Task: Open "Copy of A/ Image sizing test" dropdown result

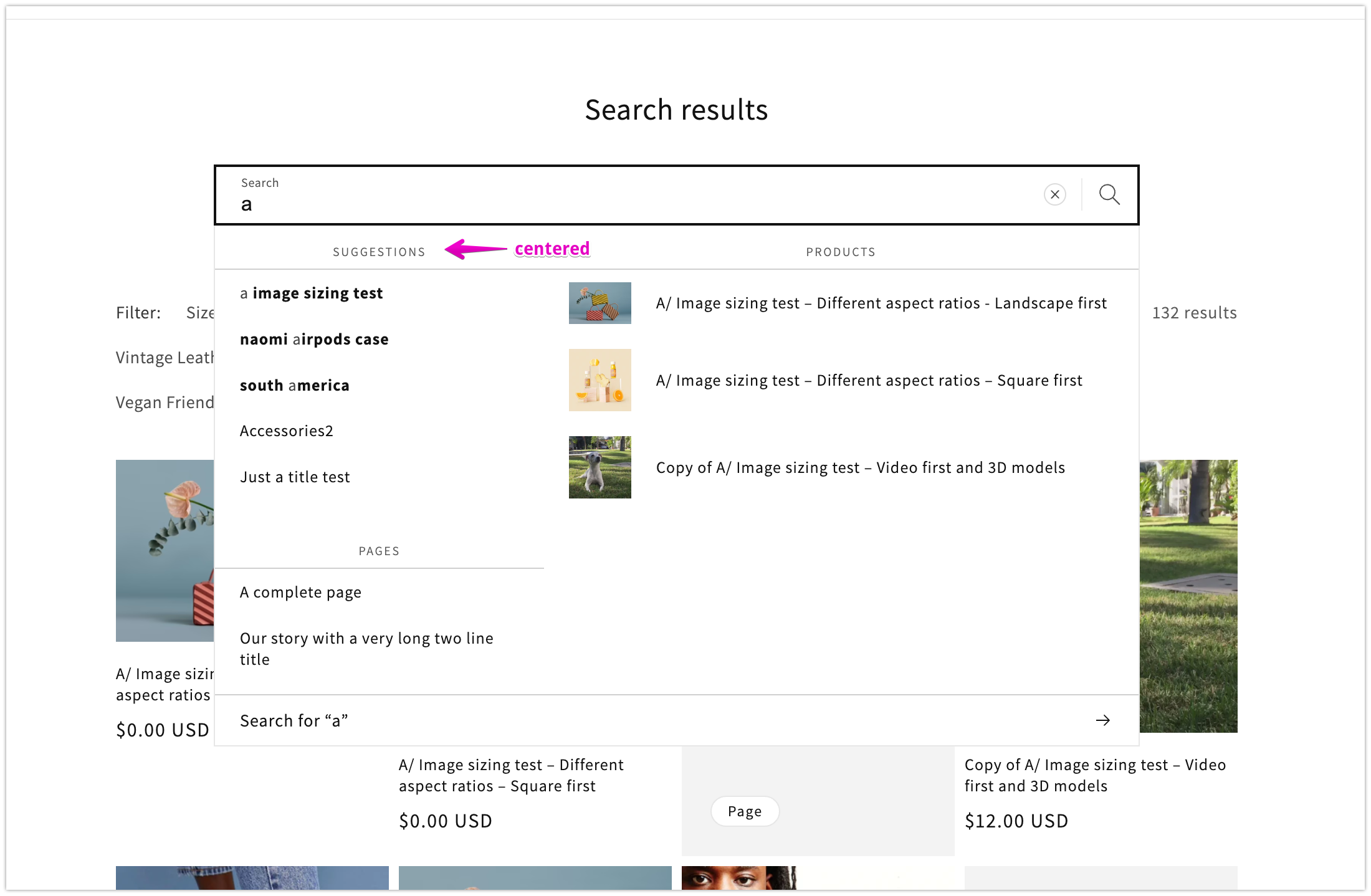Action: pyautogui.click(x=860, y=468)
